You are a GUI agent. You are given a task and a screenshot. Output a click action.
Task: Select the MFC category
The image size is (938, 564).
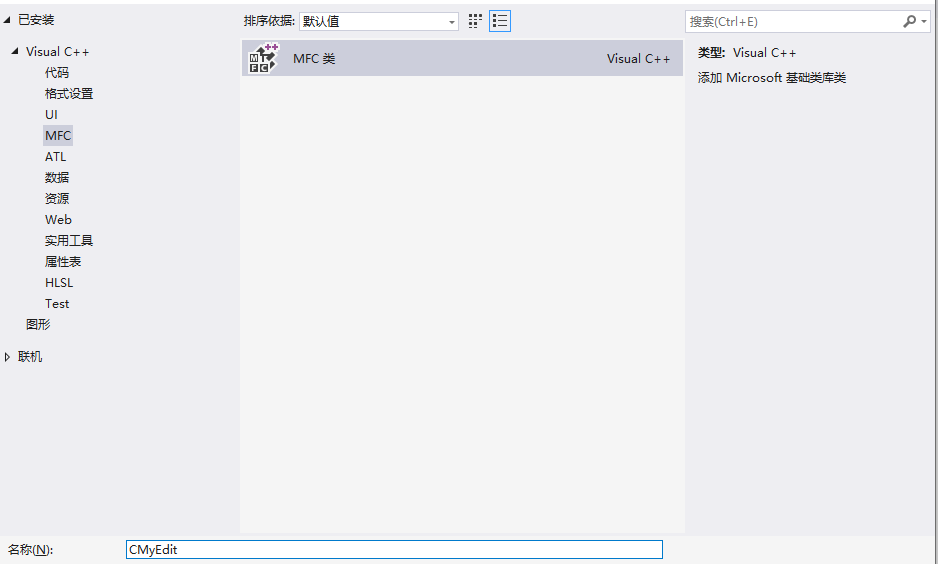pyautogui.click(x=58, y=136)
